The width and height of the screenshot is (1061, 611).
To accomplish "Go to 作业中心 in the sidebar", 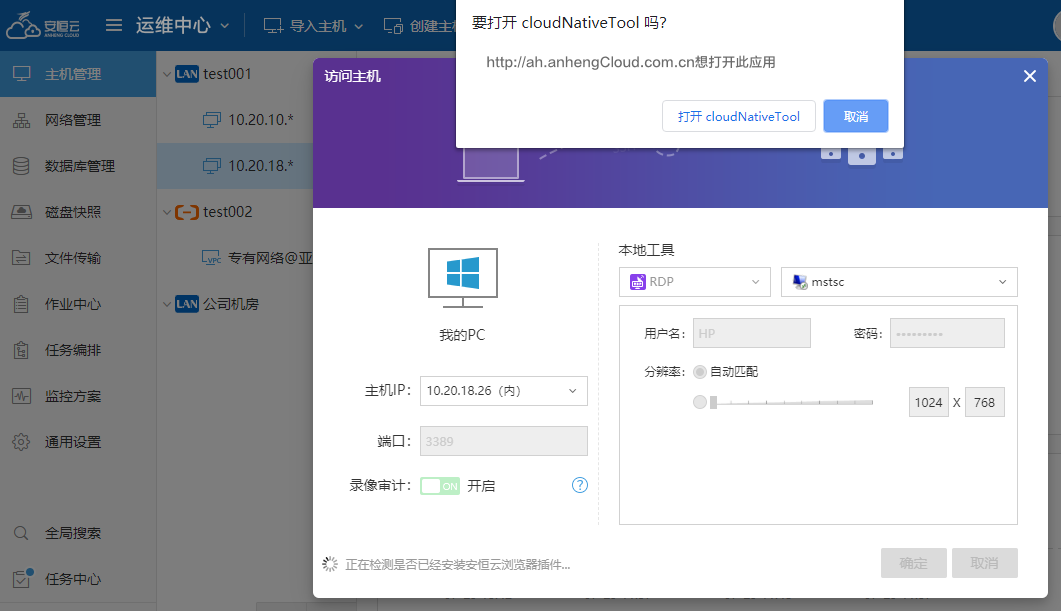I will [x=78, y=304].
